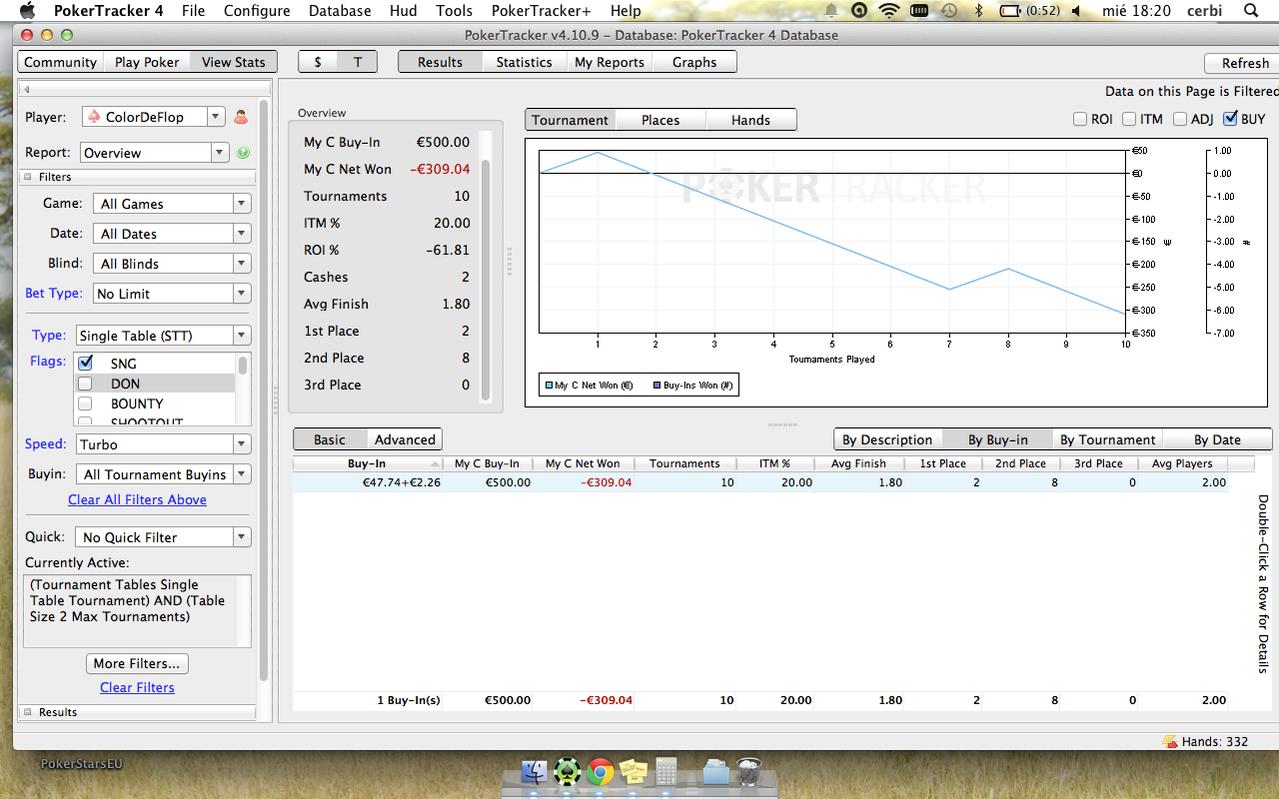1279x799 pixels.
Task: Open the Blind filter dropdown
Action: pos(171,264)
